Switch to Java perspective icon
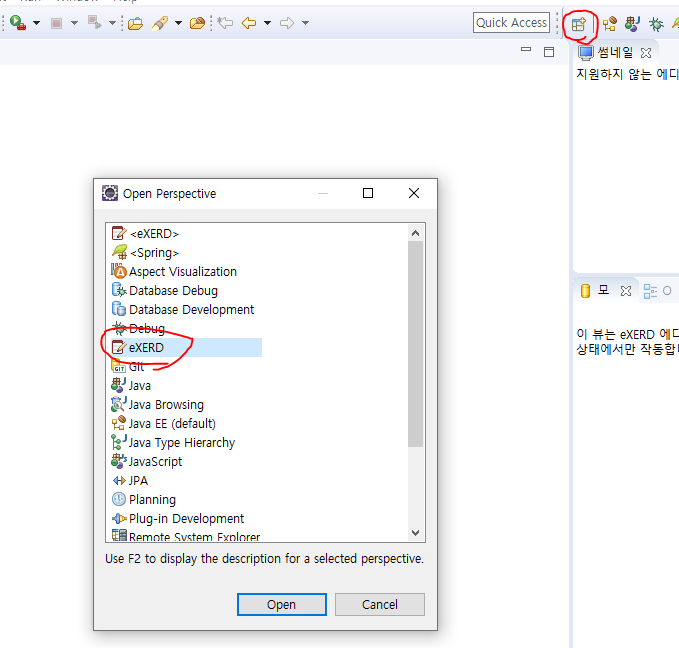 point(633,23)
